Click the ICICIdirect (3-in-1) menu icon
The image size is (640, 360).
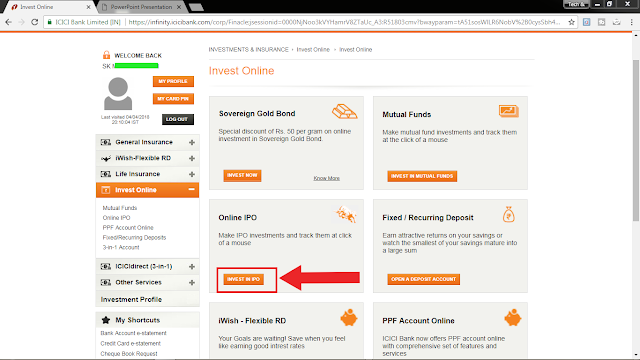click(x=106, y=267)
